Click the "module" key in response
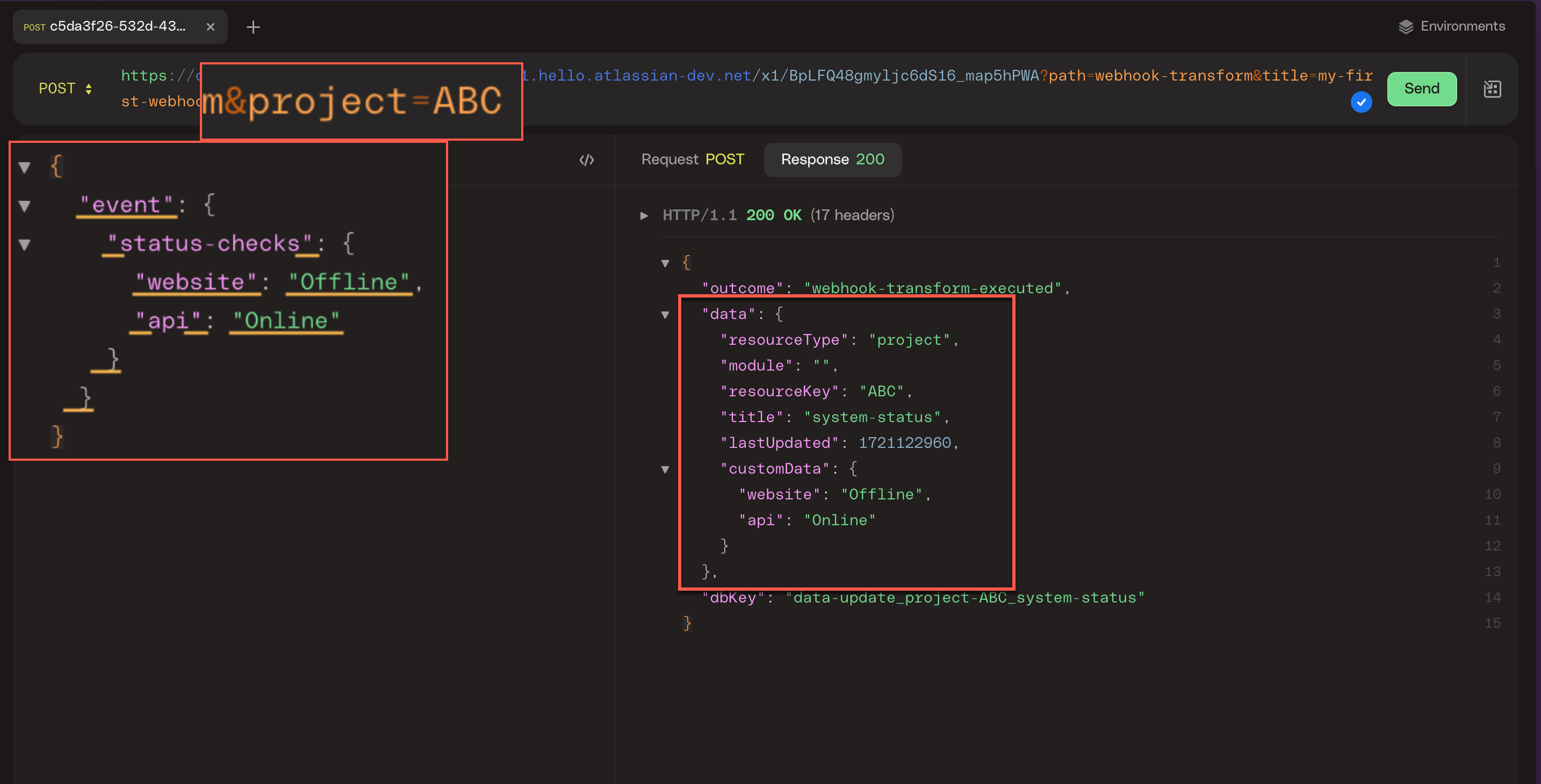The height and width of the screenshot is (784, 1541). 756,365
